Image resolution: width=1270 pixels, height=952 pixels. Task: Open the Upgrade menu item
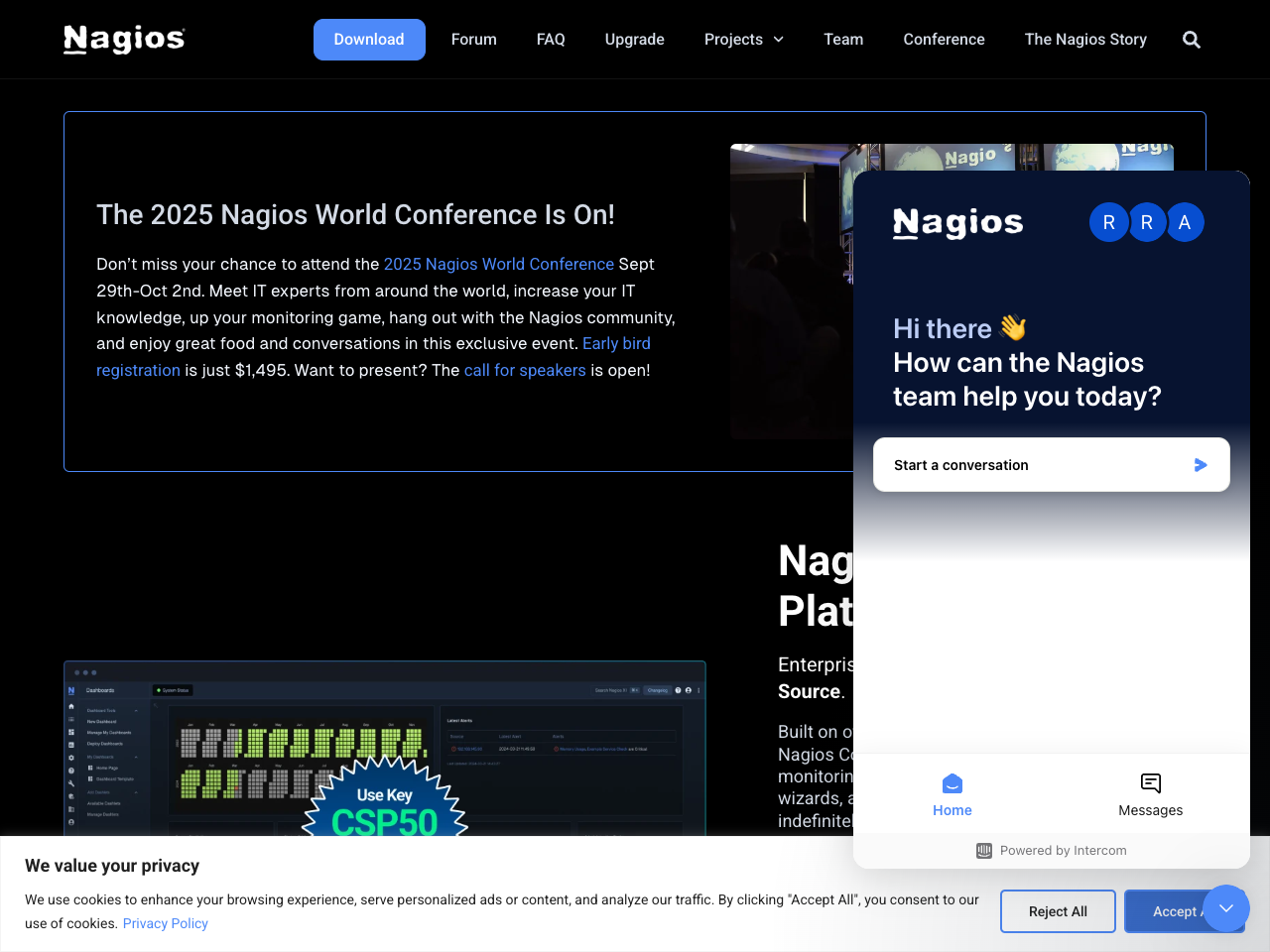tap(635, 40)
